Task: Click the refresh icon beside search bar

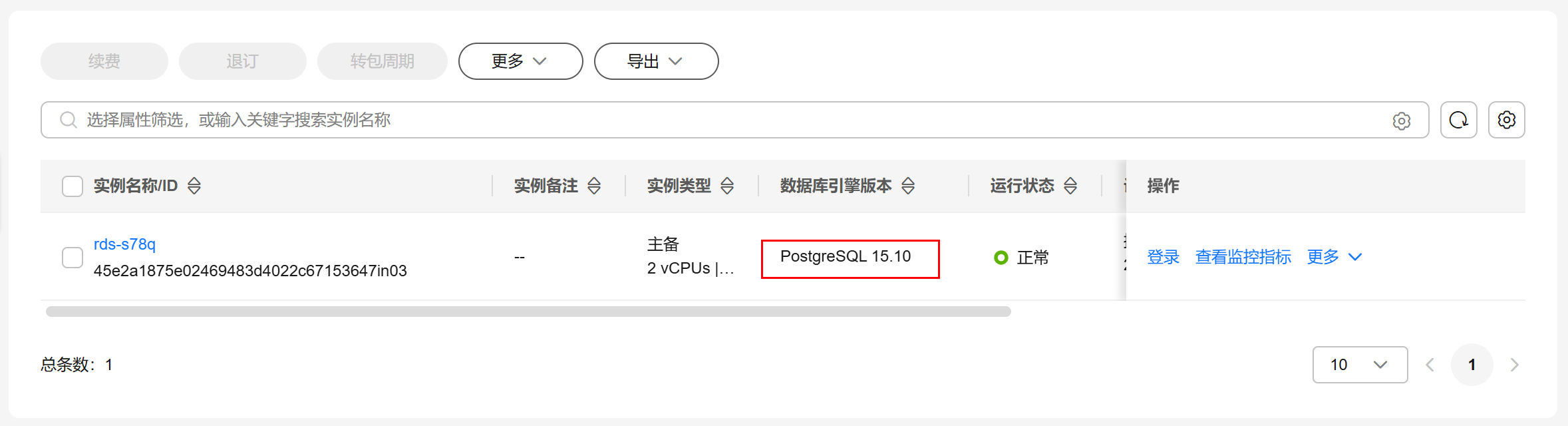Action: (1458, 120)
